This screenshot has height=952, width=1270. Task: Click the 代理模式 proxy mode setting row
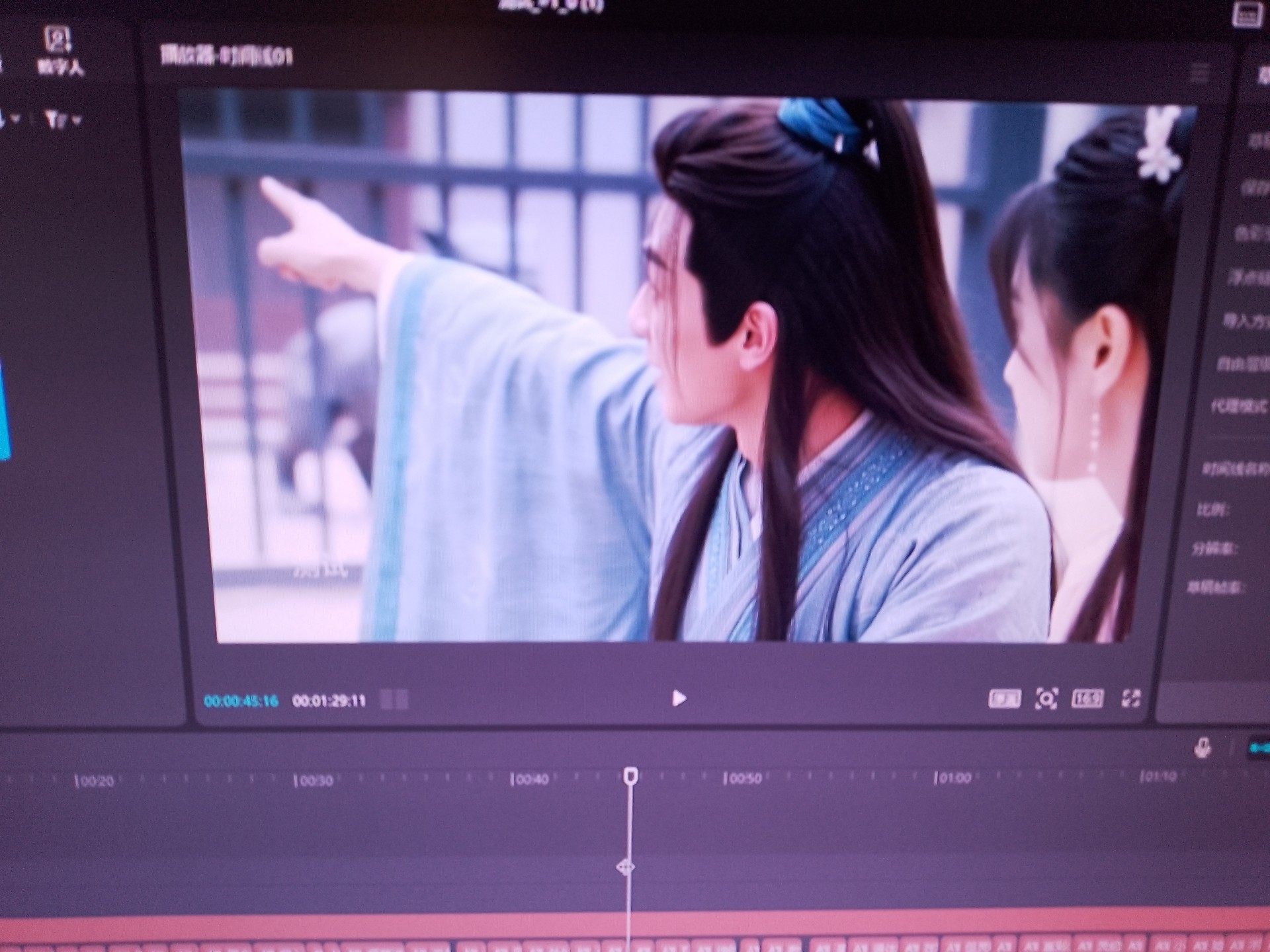1238,406
